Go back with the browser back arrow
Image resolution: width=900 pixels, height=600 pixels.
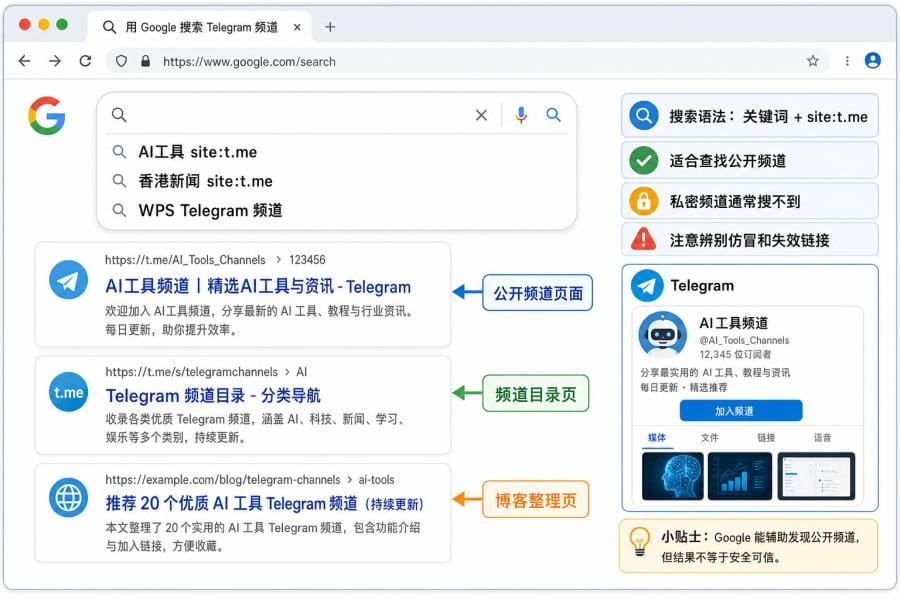tap(24, 61)
